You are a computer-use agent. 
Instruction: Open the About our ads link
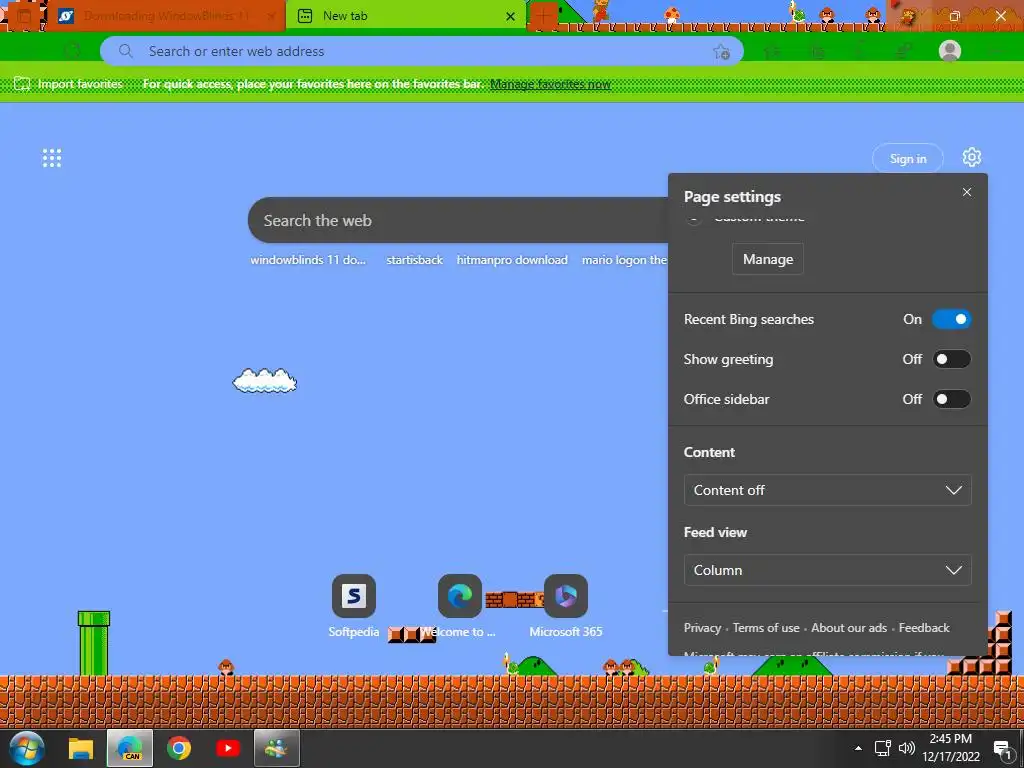(x=849, y=628)
